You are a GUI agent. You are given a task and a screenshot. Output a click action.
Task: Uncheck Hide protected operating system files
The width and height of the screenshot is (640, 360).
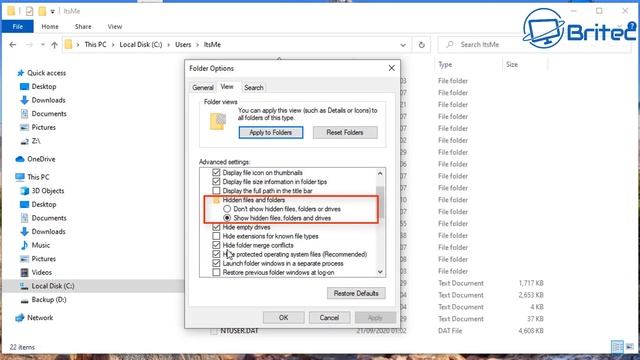(216, 254)
